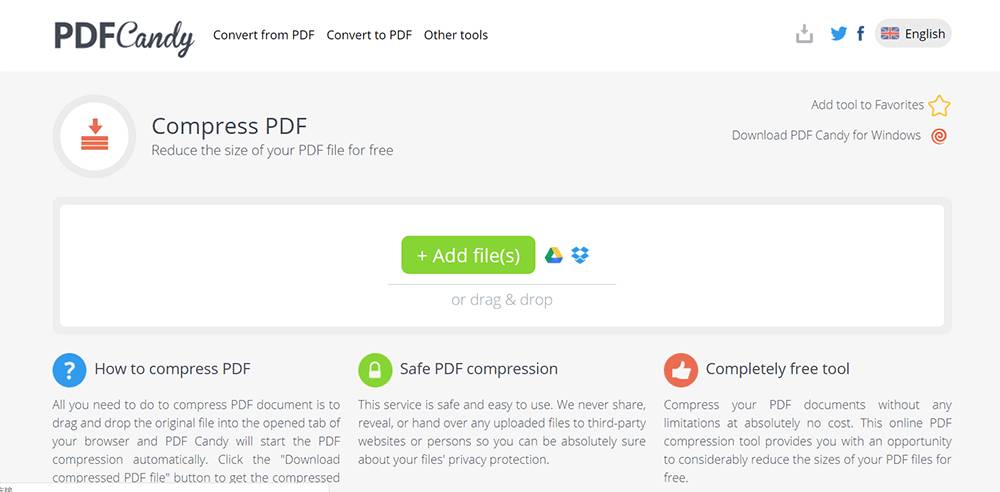Open the English language selector

(913, 34)
